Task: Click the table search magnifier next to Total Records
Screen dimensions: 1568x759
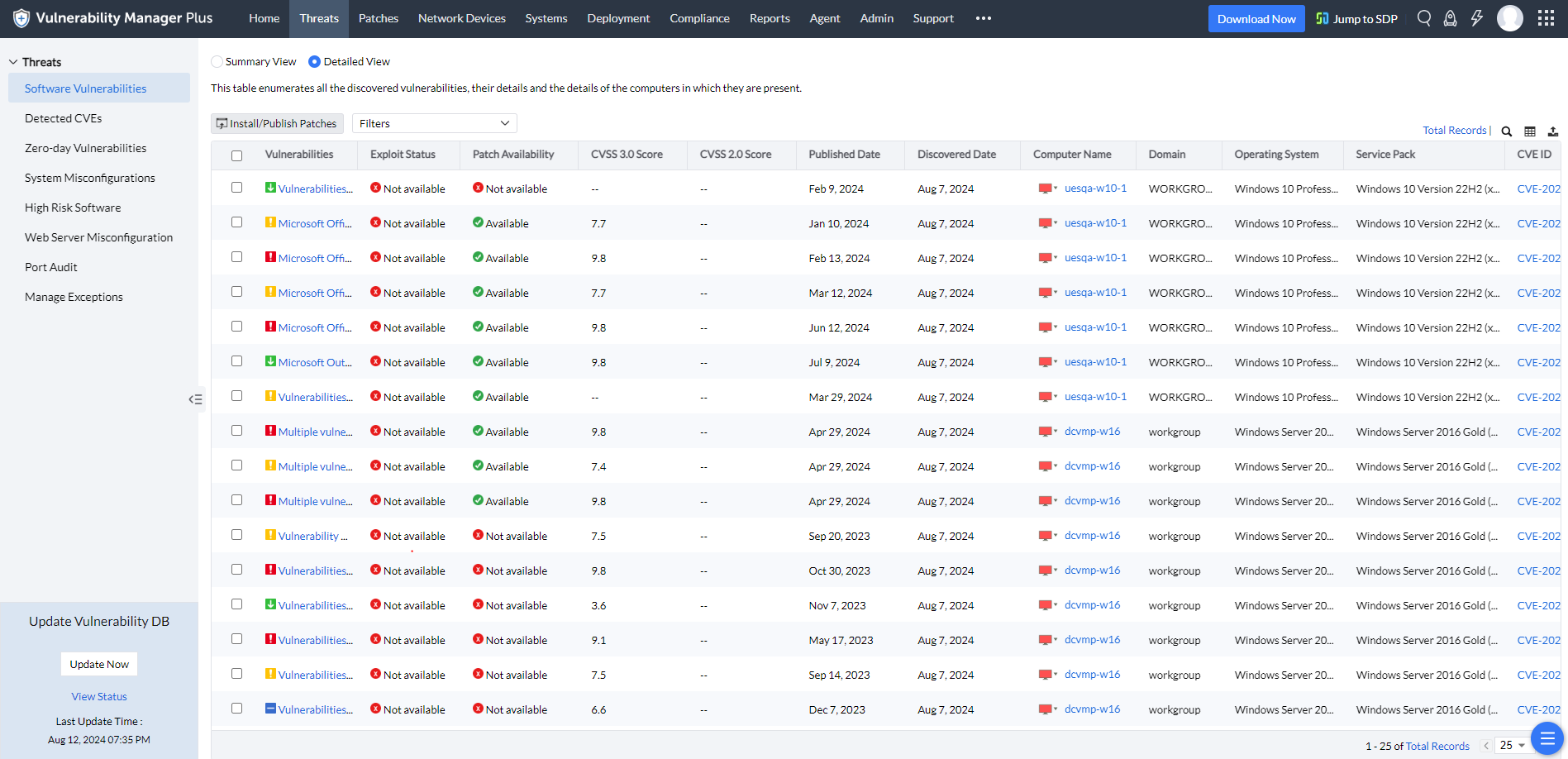Action: (x=1506, y=131)
